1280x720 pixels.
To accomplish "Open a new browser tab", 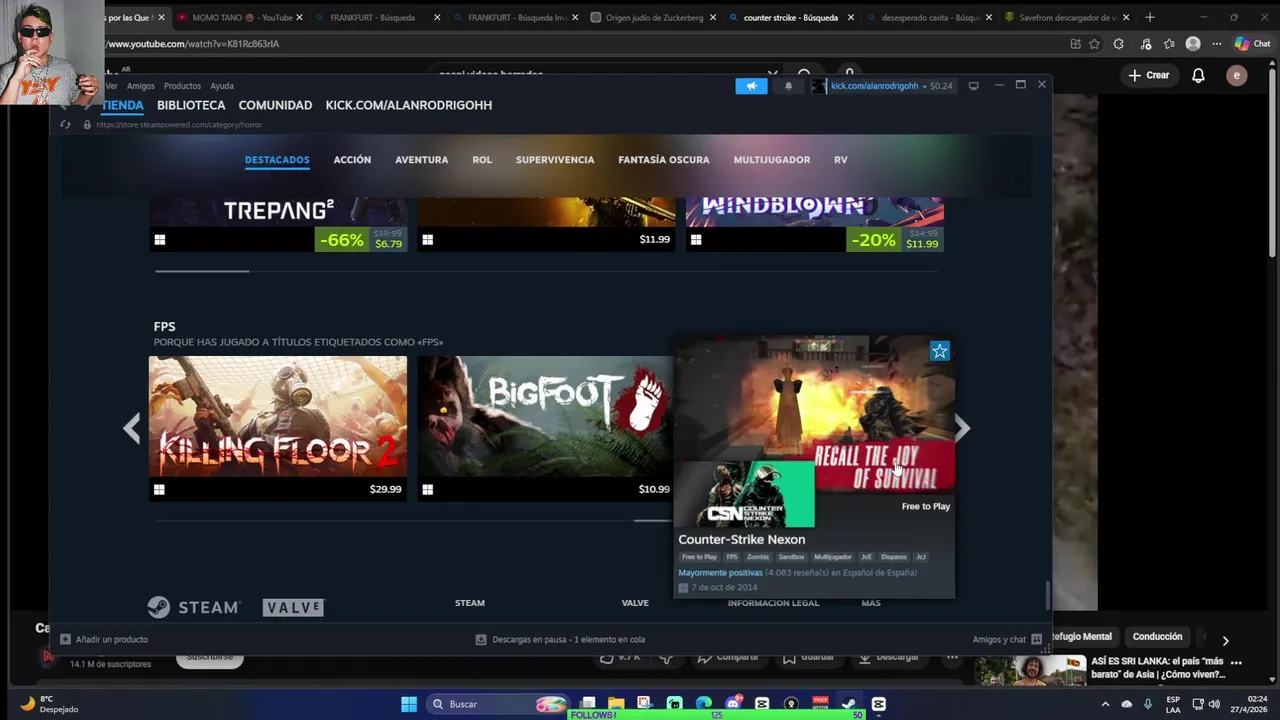I will pyautogui.click(x=1149, y=17).
